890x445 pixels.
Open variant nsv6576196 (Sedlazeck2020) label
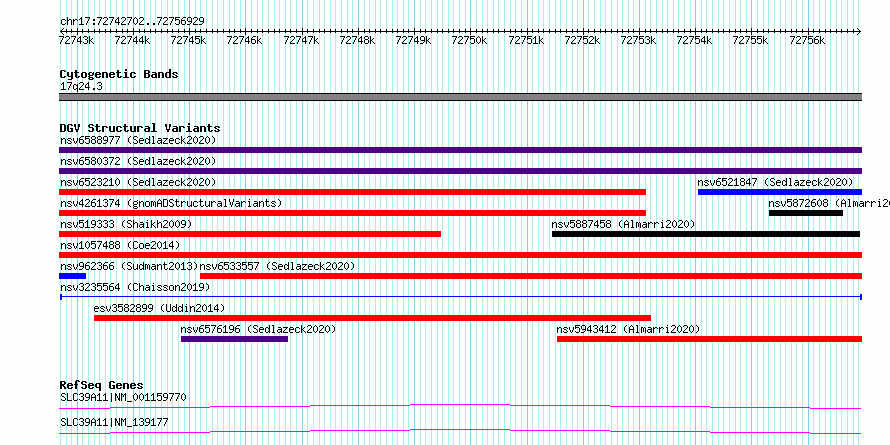click(x=258, y=329)
